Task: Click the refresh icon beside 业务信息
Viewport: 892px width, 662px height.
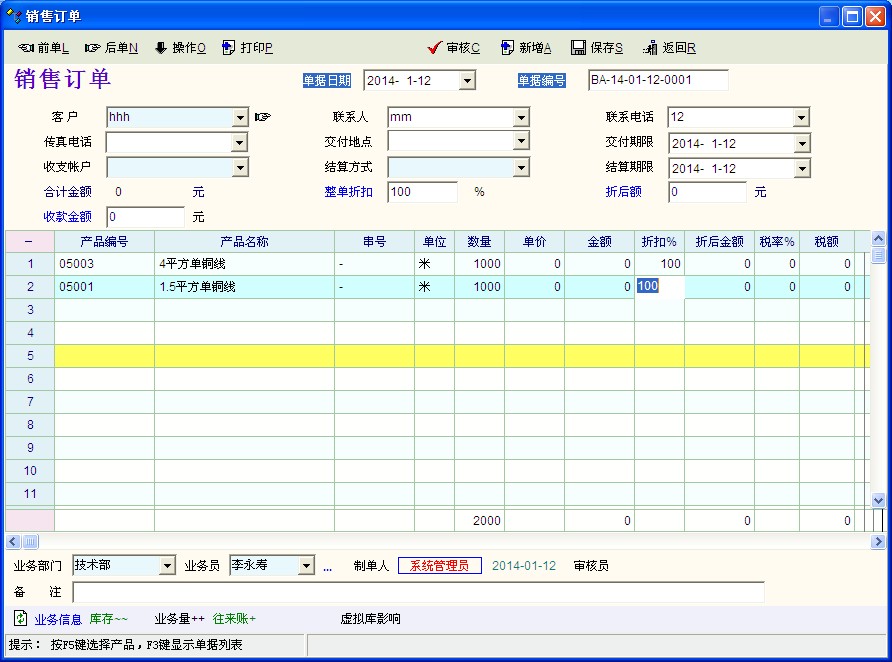Action: [20, 619]
